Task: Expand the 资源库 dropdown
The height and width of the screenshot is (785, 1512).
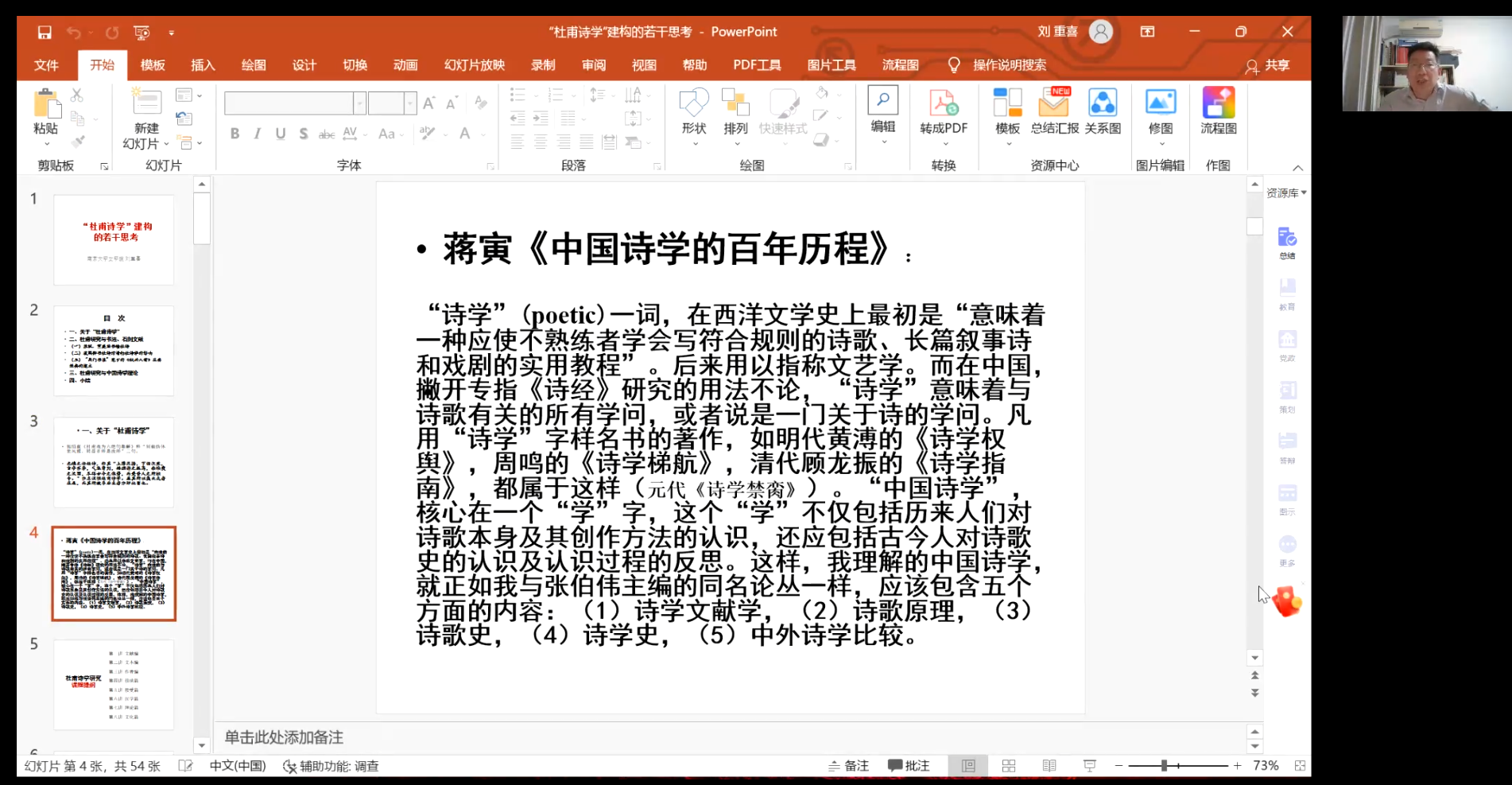Action: pyautogui.click(x=1286, y=193)
